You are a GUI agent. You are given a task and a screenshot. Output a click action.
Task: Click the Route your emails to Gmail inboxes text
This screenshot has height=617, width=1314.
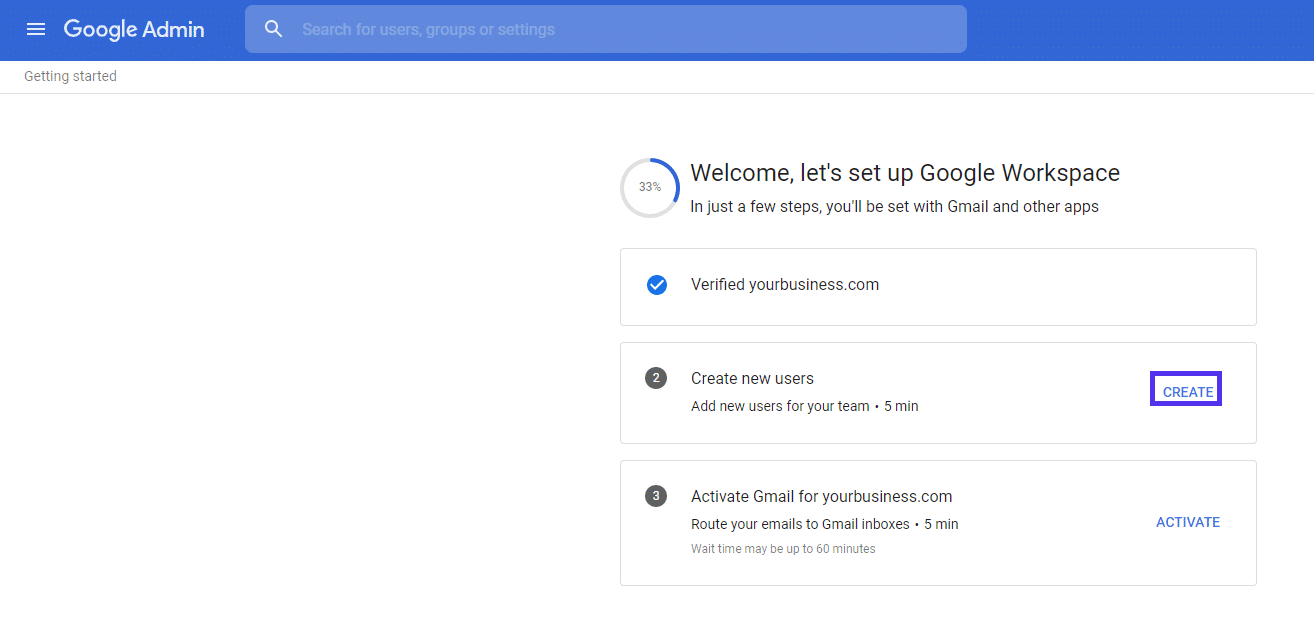point(800,524)
